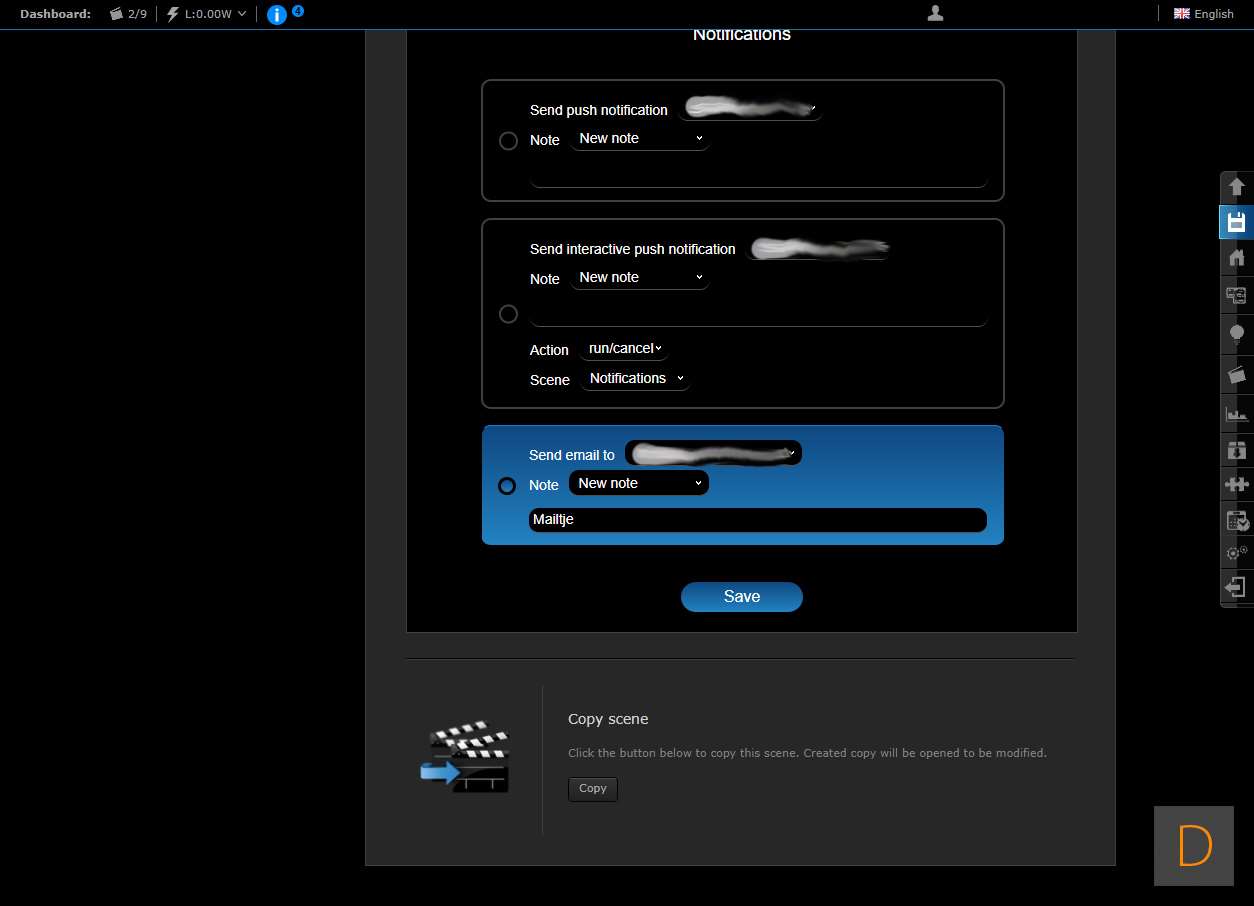Click the up arrow sidebar icon
The height and width of the screenshot is (906, 1254).
(x=1236, y=187)
